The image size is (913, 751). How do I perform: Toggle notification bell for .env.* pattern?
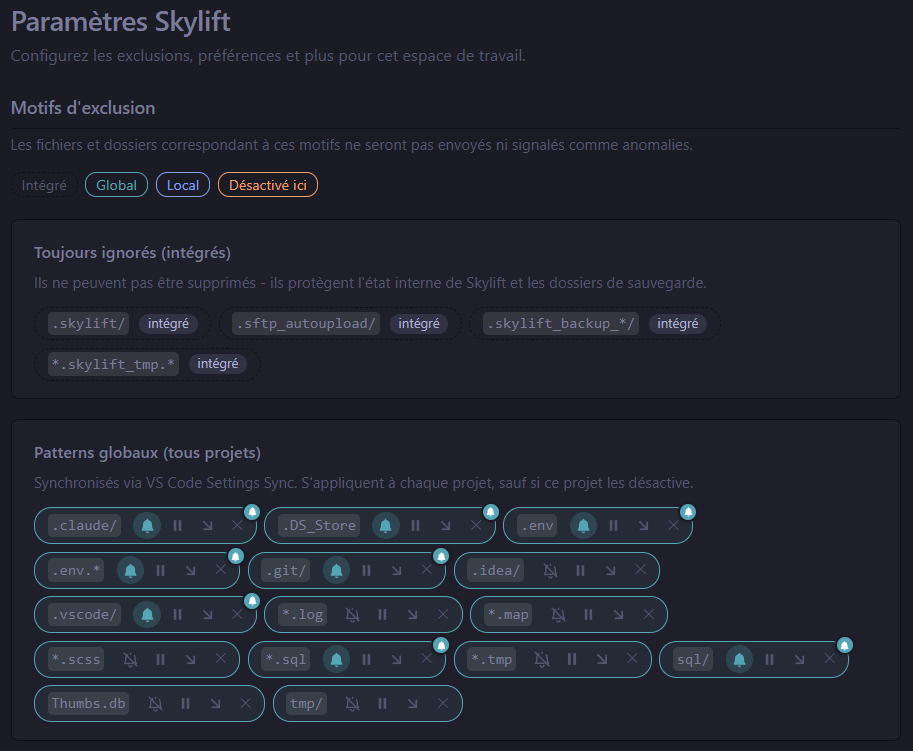click(x=130, y=571)
